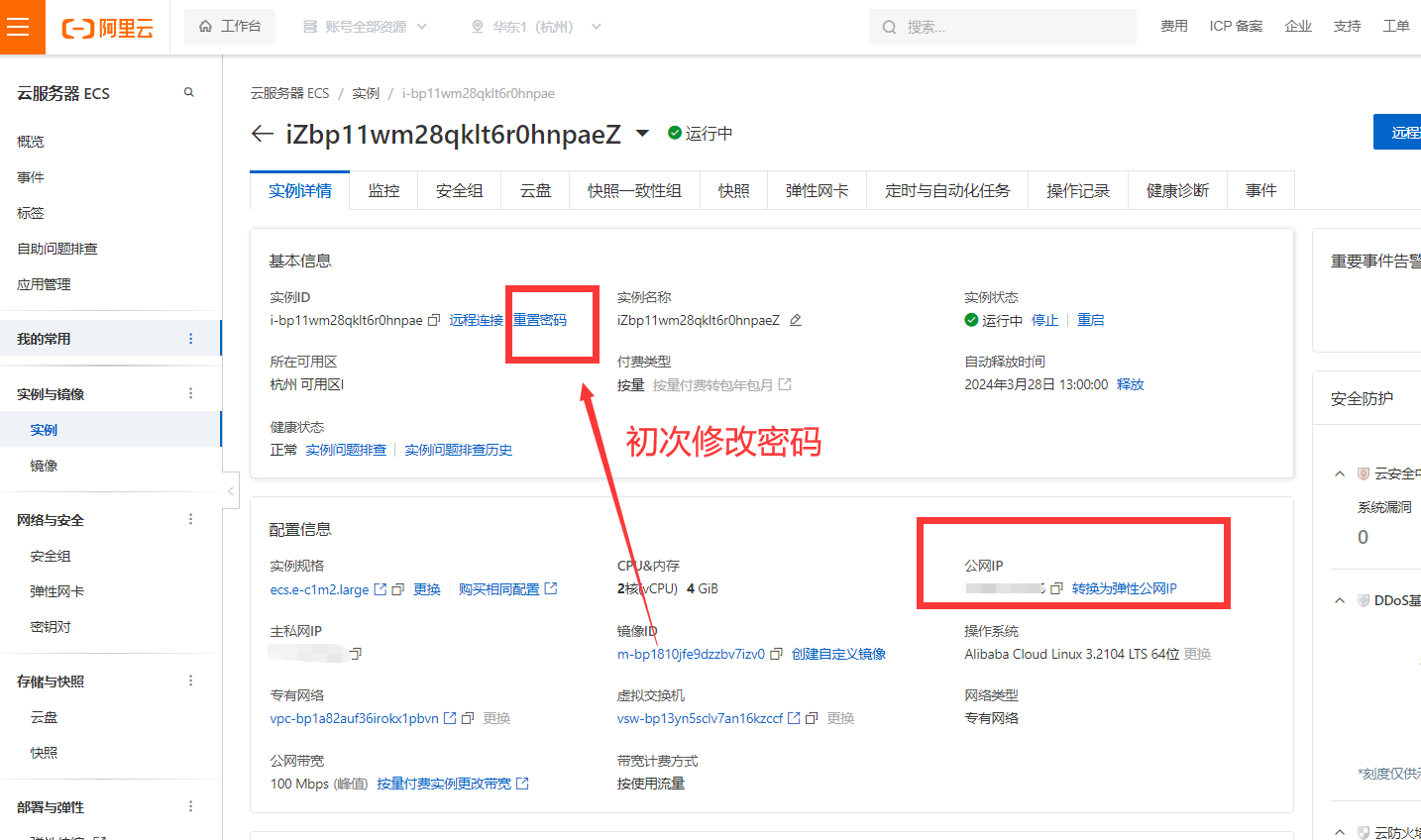This screenshot has width=1421, height=840.
Task: Copy the instance ID i-bp11wm28qklt6r0hnpae
Action: click(x=433, y=320)
